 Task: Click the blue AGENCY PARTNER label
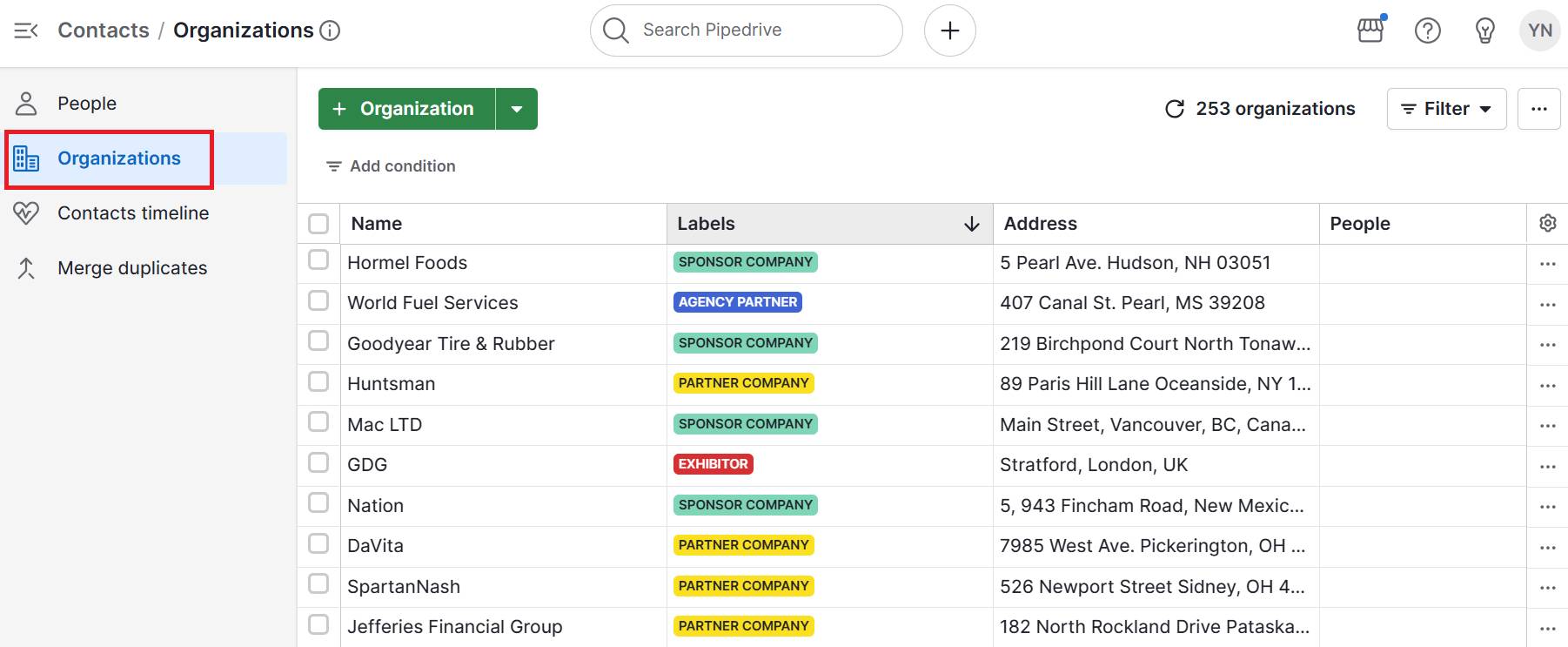[738, 302]
